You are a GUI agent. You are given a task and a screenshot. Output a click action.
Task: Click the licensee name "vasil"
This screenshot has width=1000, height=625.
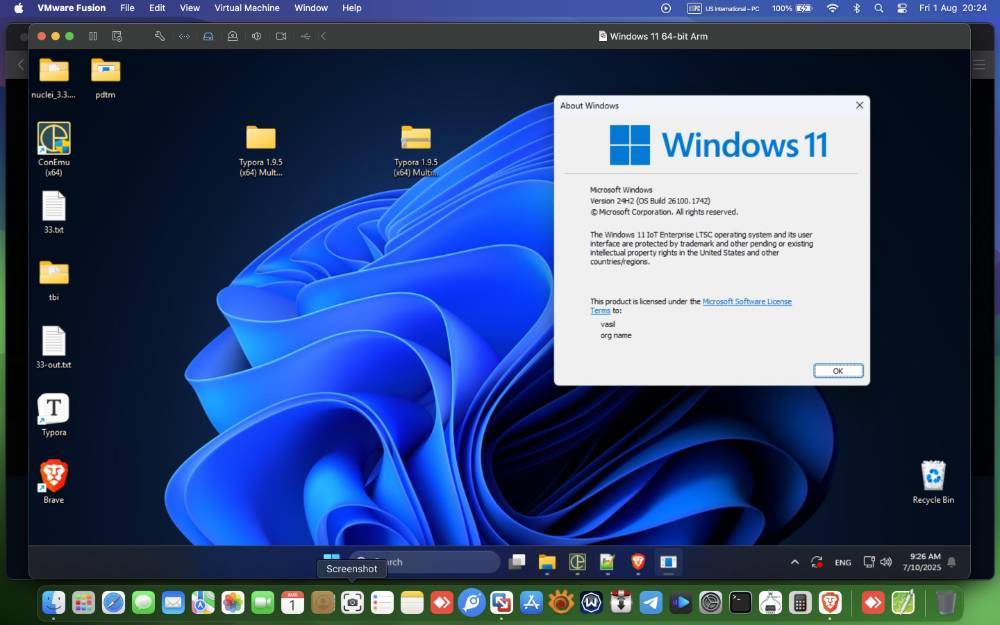click(x=608, y=324)
